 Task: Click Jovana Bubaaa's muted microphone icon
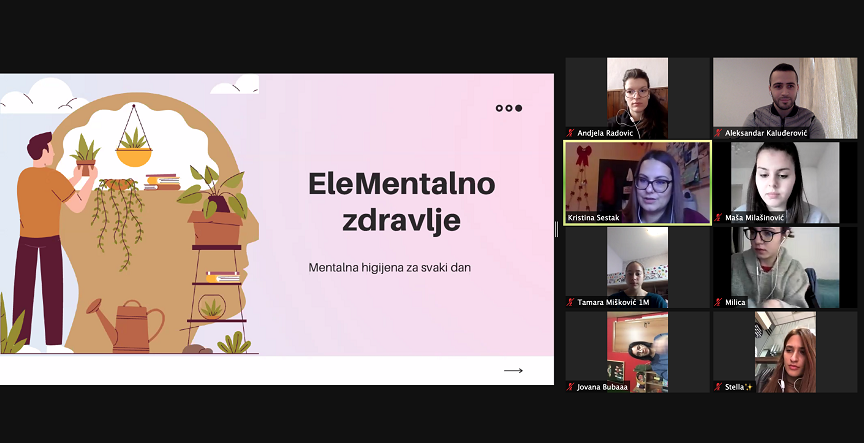click(x=571, y=387)
